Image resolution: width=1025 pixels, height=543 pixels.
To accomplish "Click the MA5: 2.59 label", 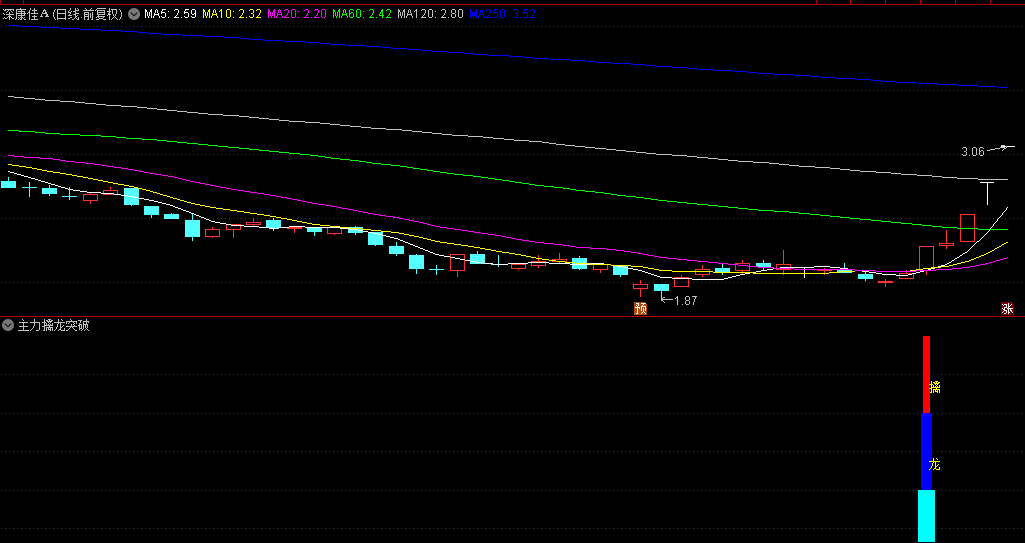I will [170, 14].
